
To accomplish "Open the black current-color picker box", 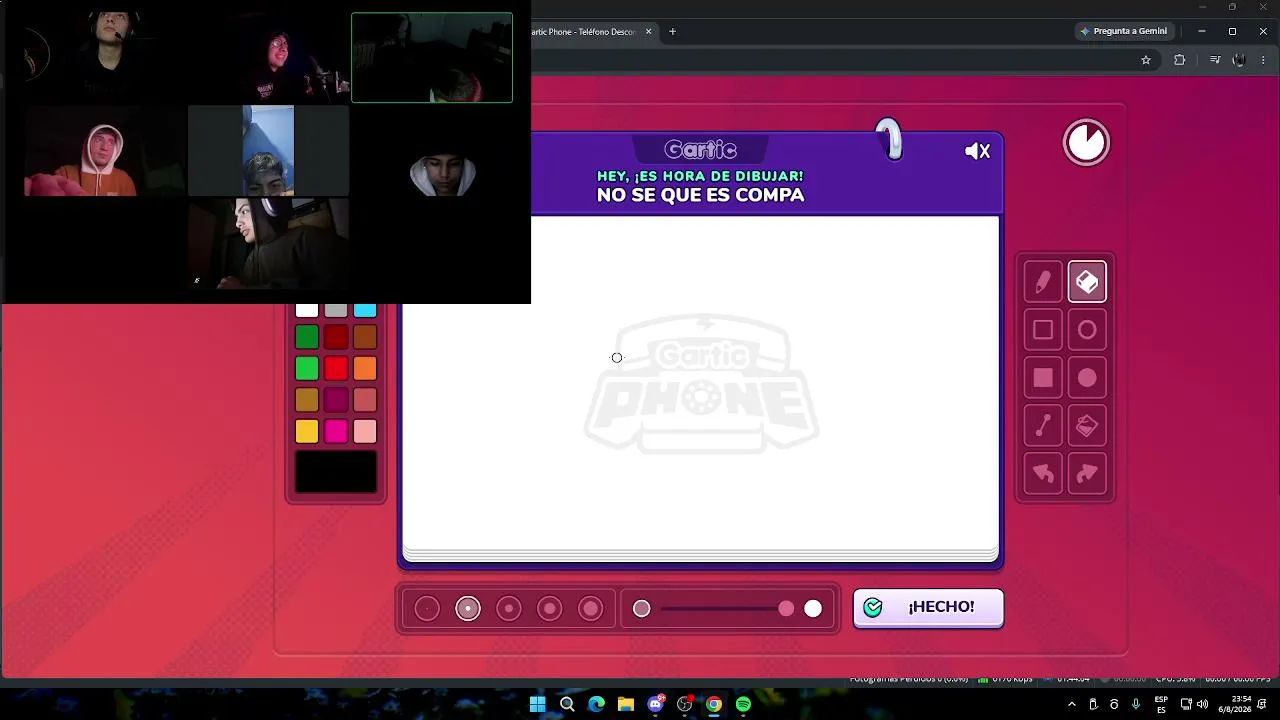I will pos(336,472).
